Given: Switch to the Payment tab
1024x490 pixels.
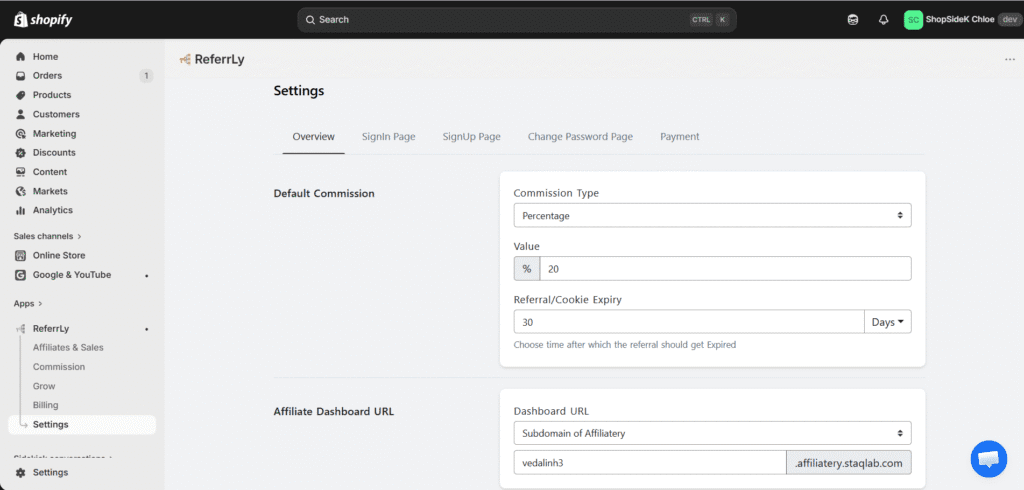Looking at the screenshot, I should click(679, 137).
